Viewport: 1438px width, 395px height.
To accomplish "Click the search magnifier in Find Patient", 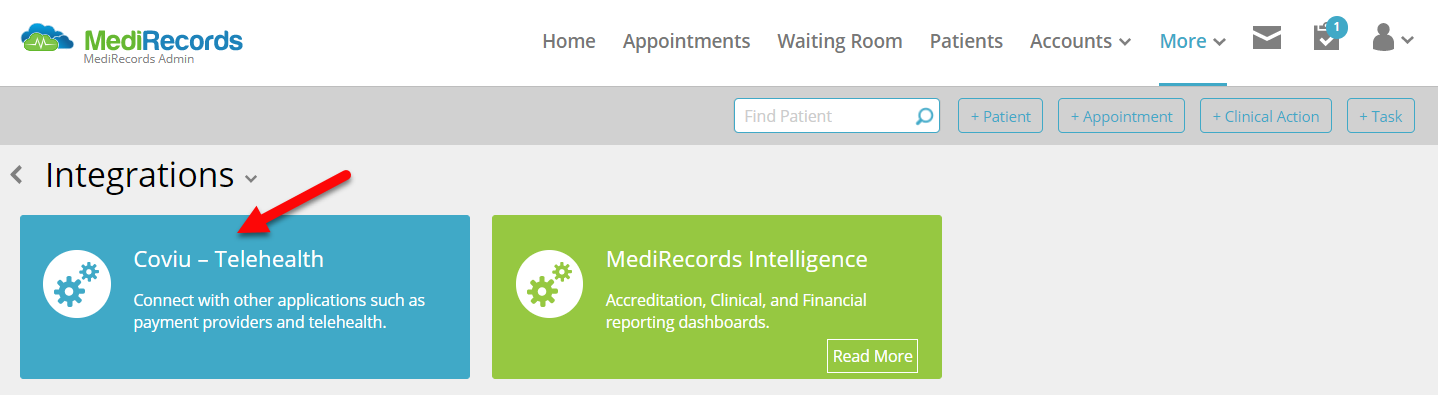I will click(924, 116).
